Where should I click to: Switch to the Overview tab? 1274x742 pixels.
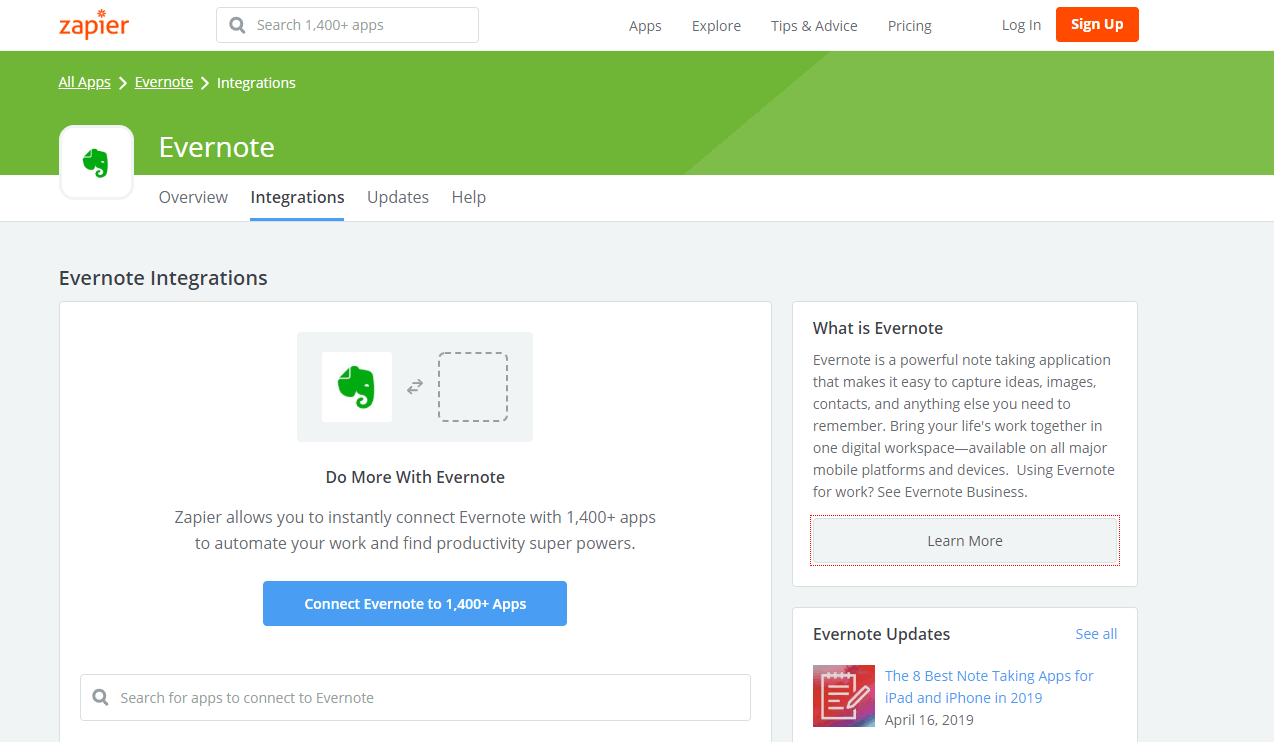pyautogui.click(x=193, y=197)
